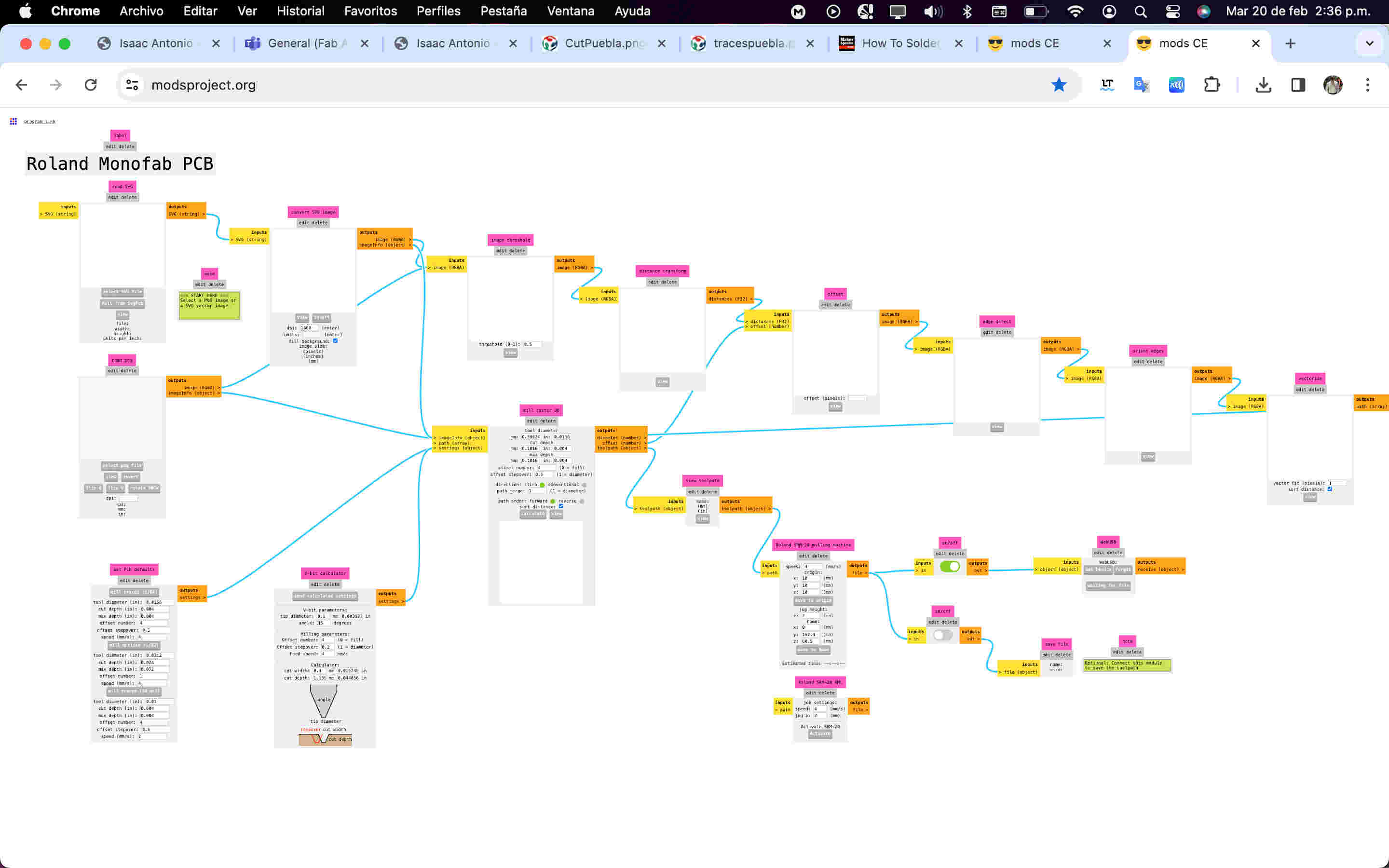Select conventional direction radio in mill raster 2D
Viewport: 1389px width, 868px height.
point(584,485)
